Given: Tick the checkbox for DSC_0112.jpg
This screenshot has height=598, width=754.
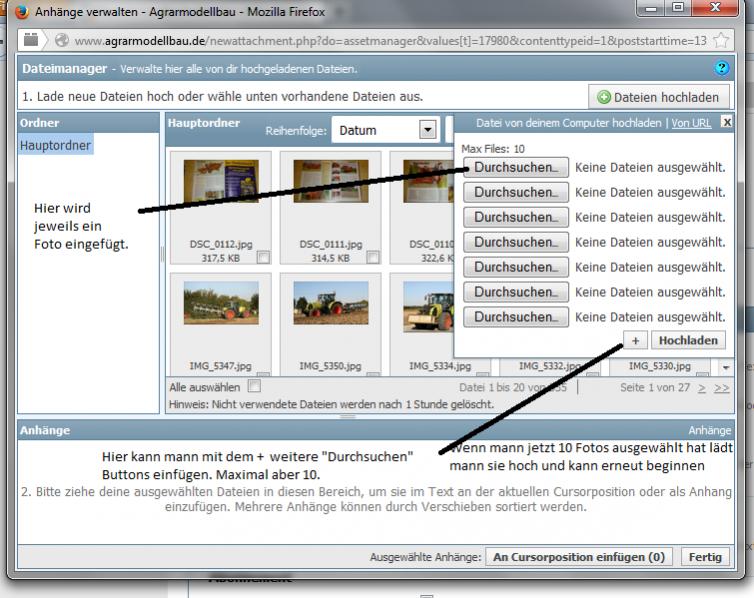Looking at the screenshot, I should (x=263, y=257).
